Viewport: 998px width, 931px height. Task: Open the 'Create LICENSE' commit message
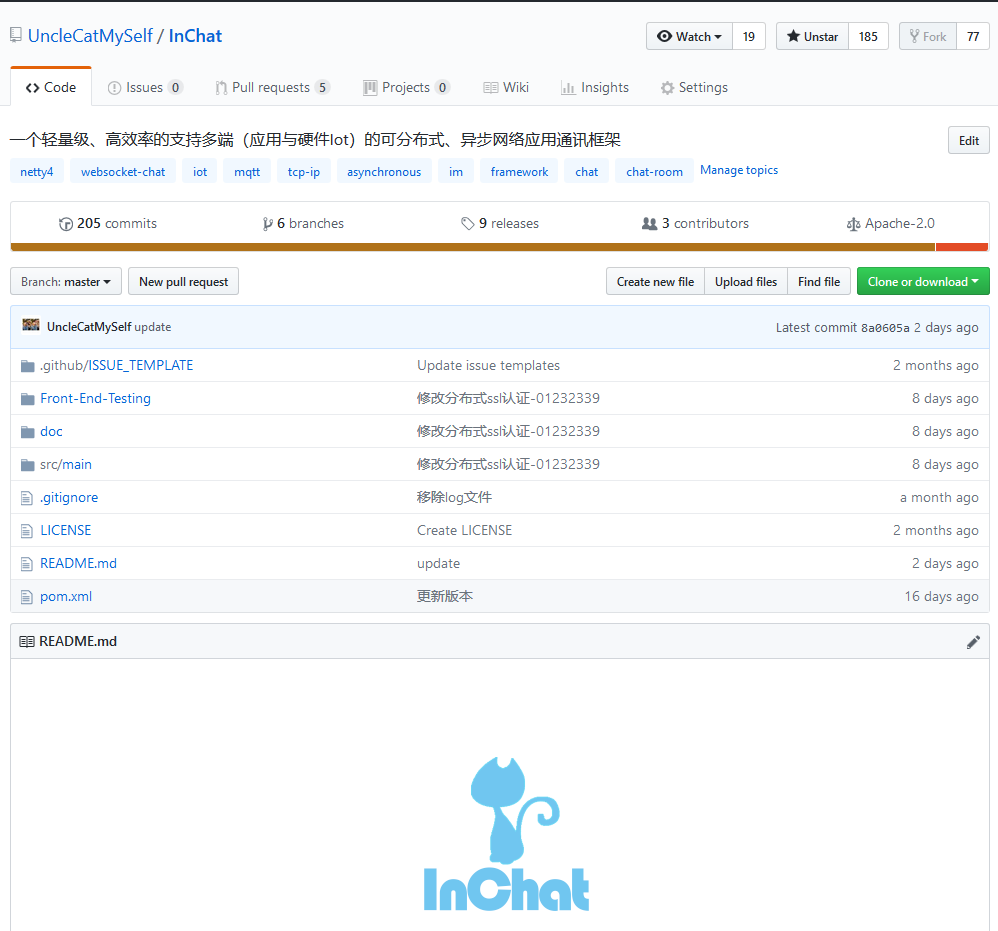(x=465, y=530)
